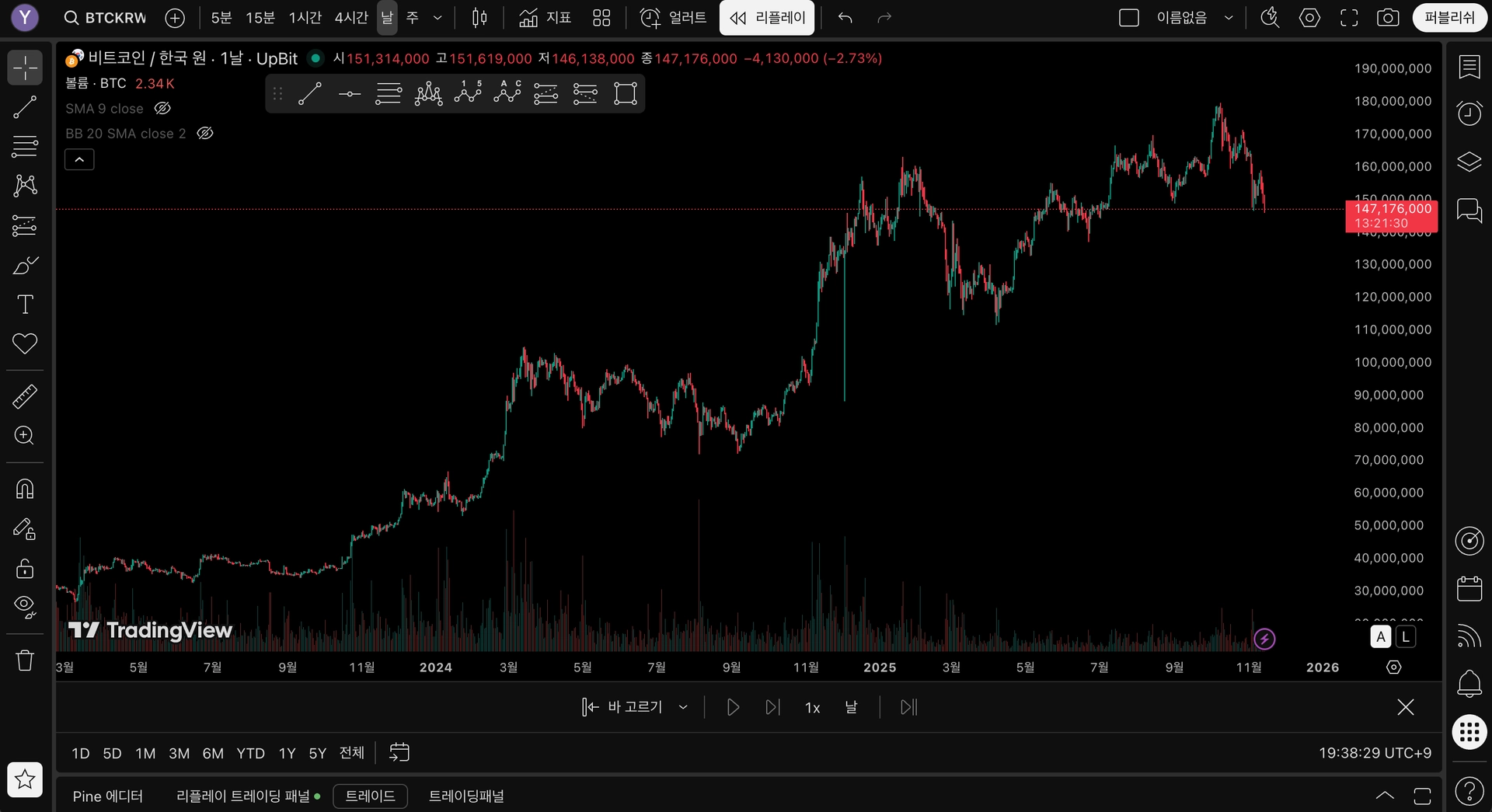Switch to the 5분 interval
This screenshot has width=1492, height=812.
(221, 18)
